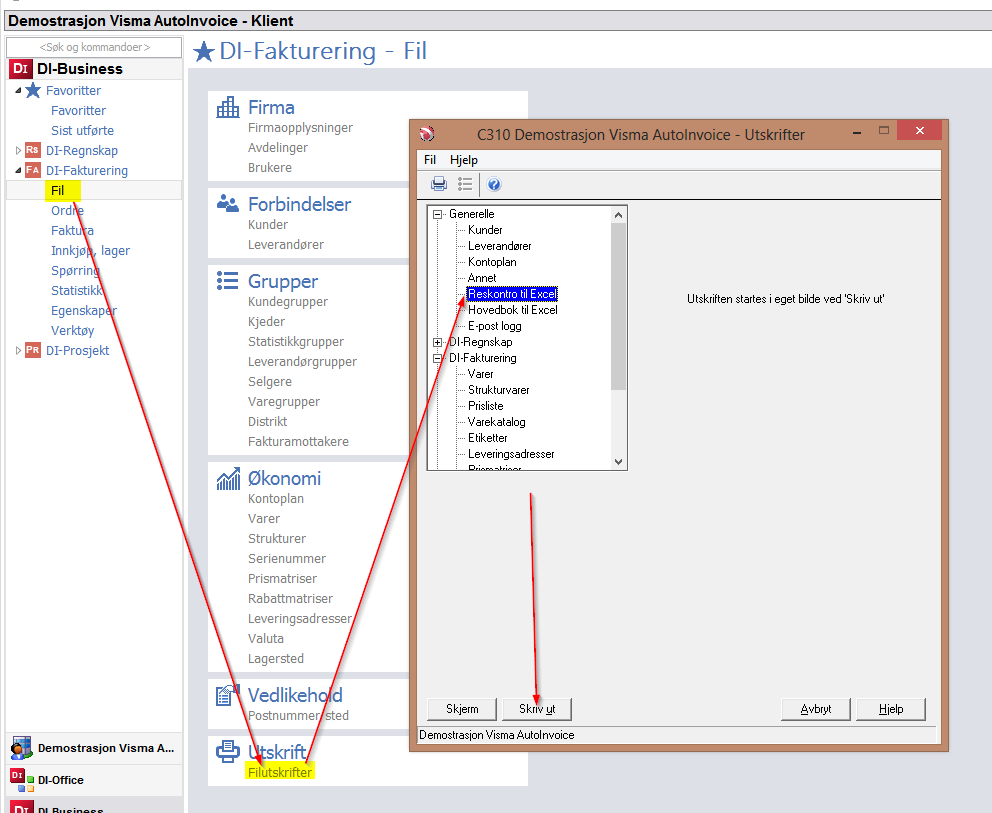Click the Økonomi chart icon
This screenshot has height=813, width=992.
228,478
